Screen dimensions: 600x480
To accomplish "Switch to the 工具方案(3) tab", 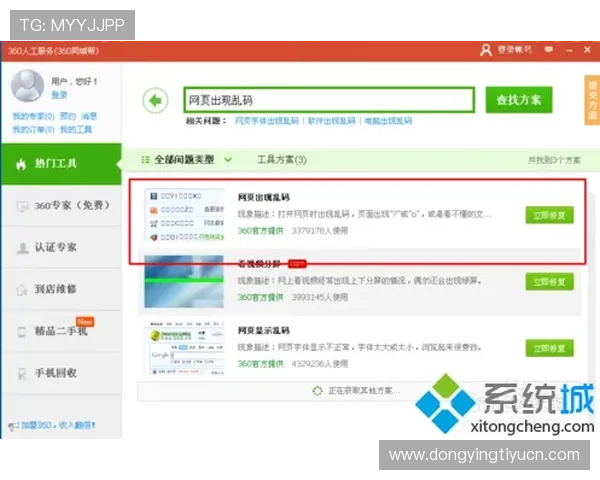I will click(x=282, y=160).
